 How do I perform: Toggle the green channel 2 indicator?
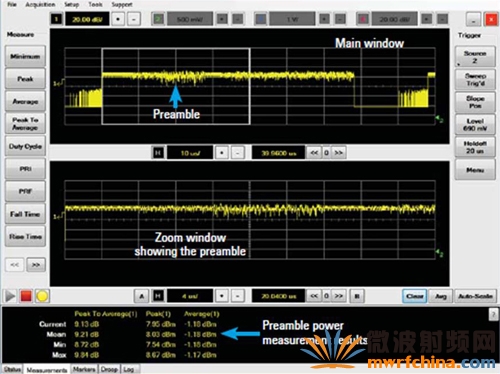tap(159, 19)
